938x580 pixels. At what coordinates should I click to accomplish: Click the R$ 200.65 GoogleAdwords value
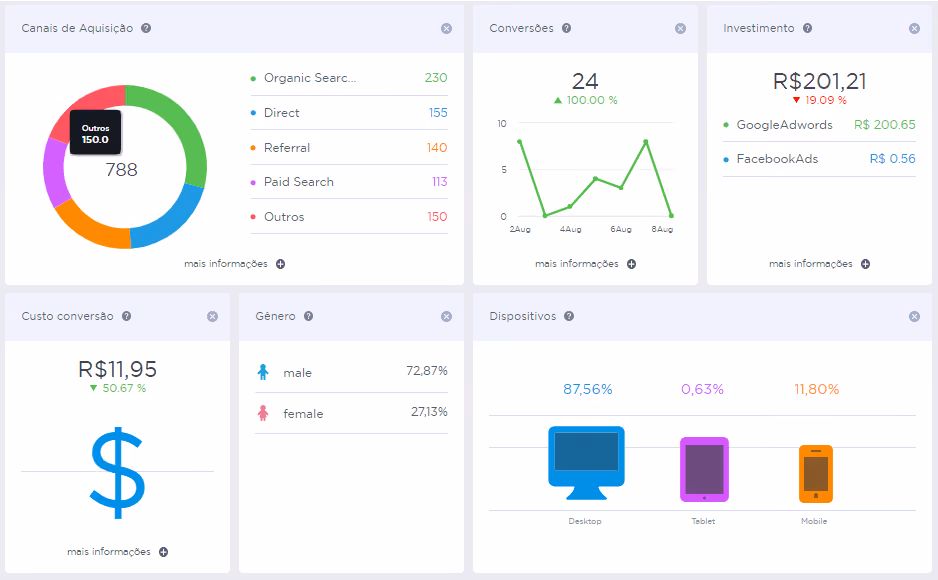tap(884, 125)
